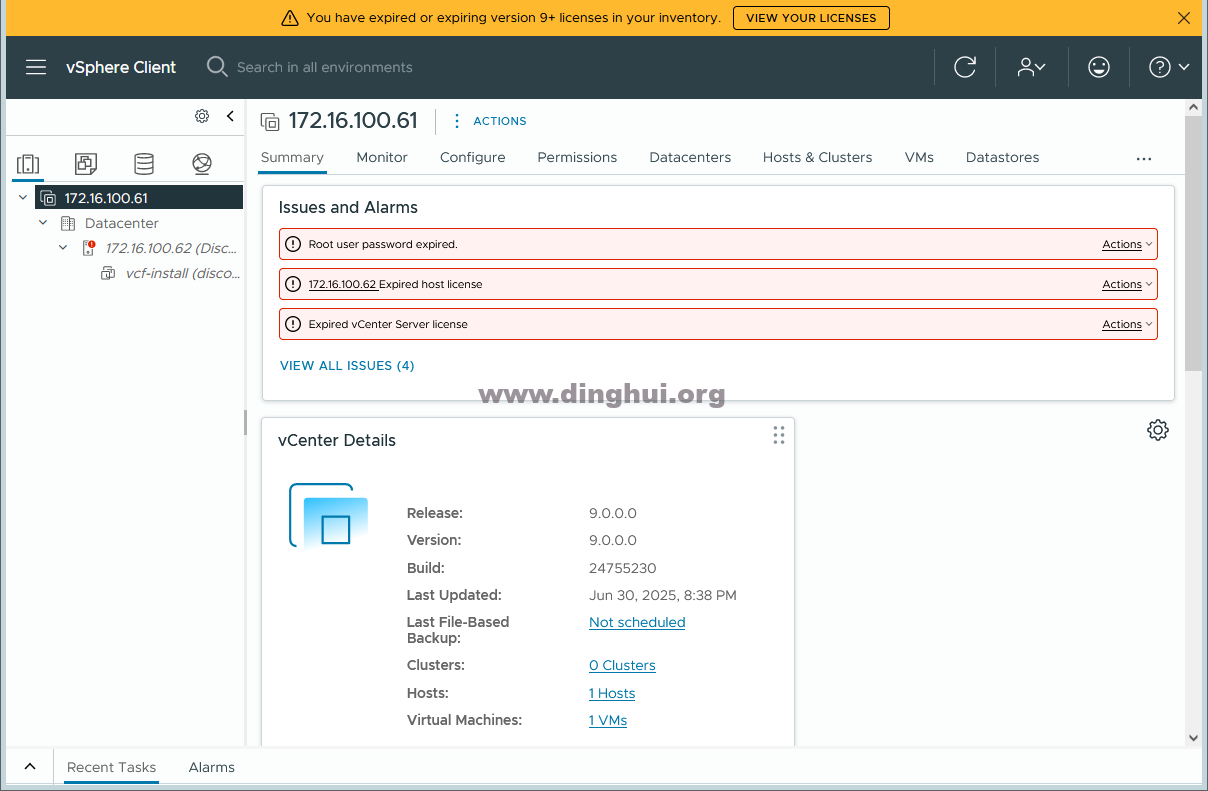The height and width of the screenshot is (791, 1208).
Task: Open the user account dropdown
Action: point(1030,67)
